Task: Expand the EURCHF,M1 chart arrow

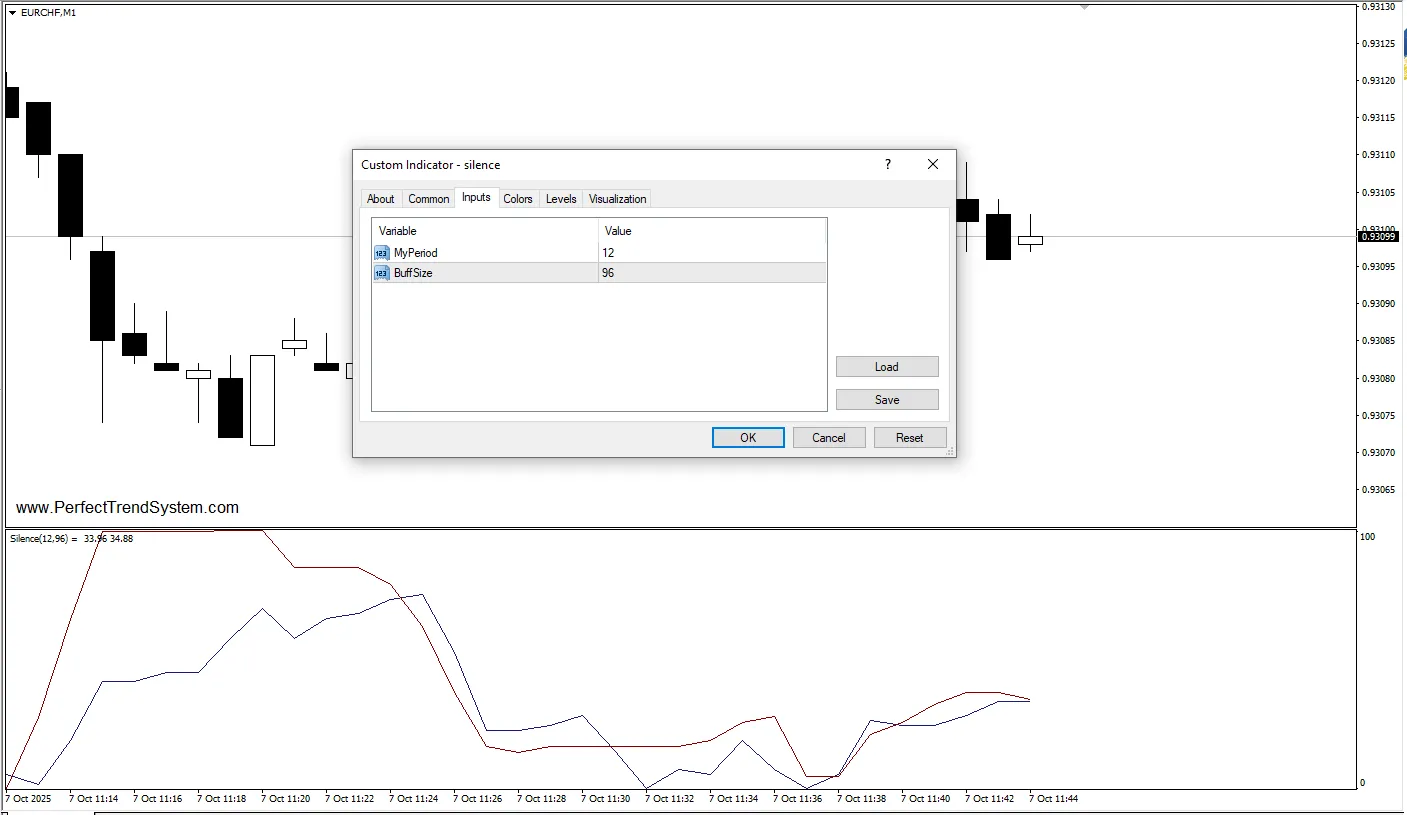Action: (12, 12)
